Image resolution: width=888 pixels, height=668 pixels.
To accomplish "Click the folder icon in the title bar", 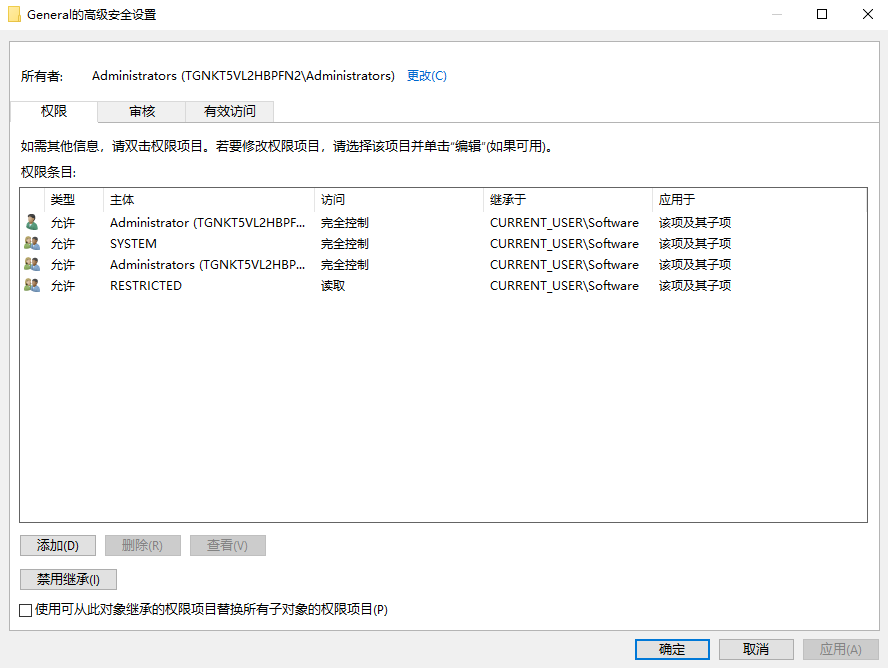I will 14,15.
